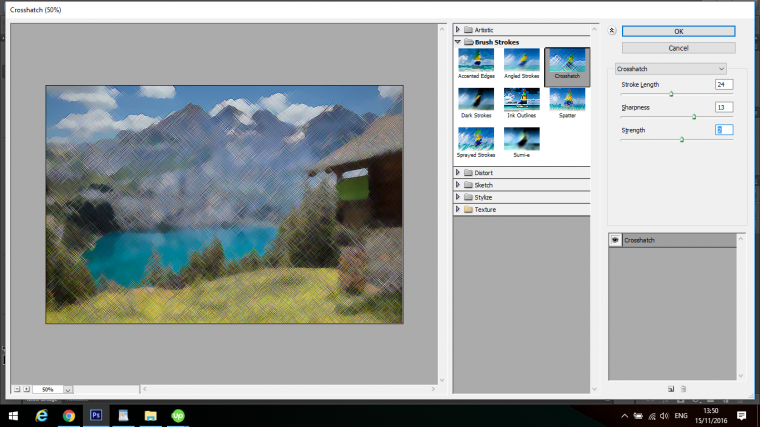
Task: Open the Crosshatch filter dropdown
Action: 670,69
